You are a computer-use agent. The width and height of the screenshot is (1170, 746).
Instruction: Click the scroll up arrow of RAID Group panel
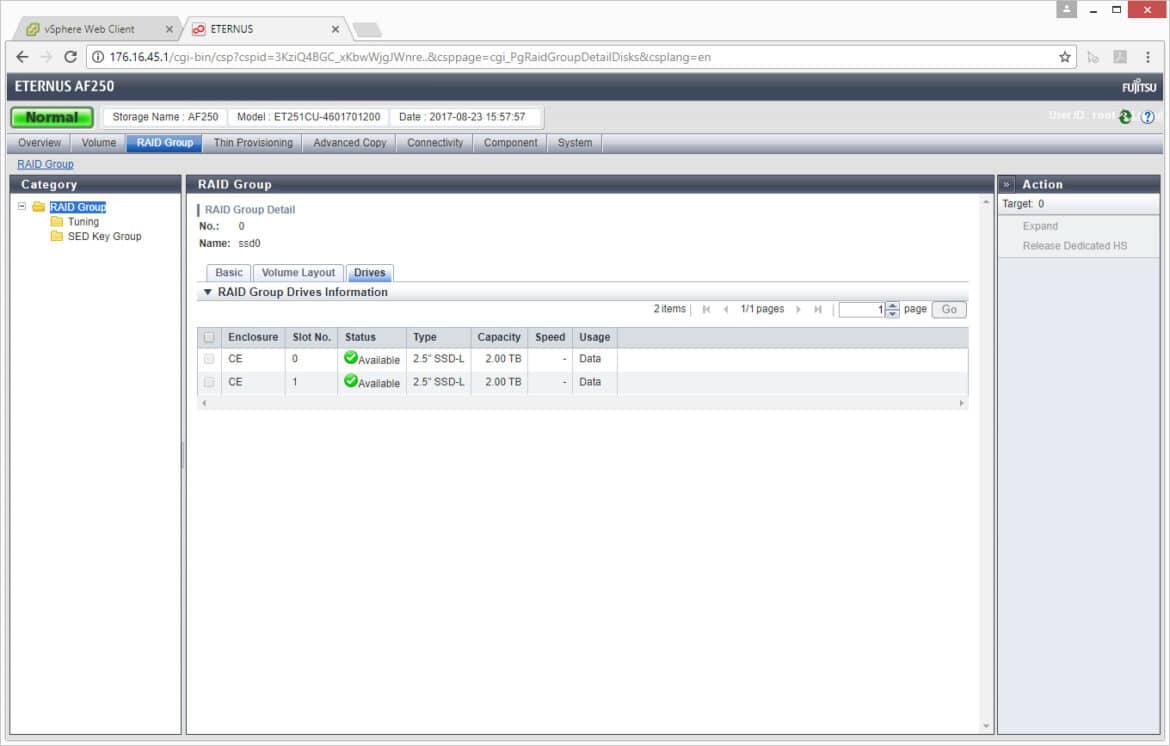click(986, 202)
